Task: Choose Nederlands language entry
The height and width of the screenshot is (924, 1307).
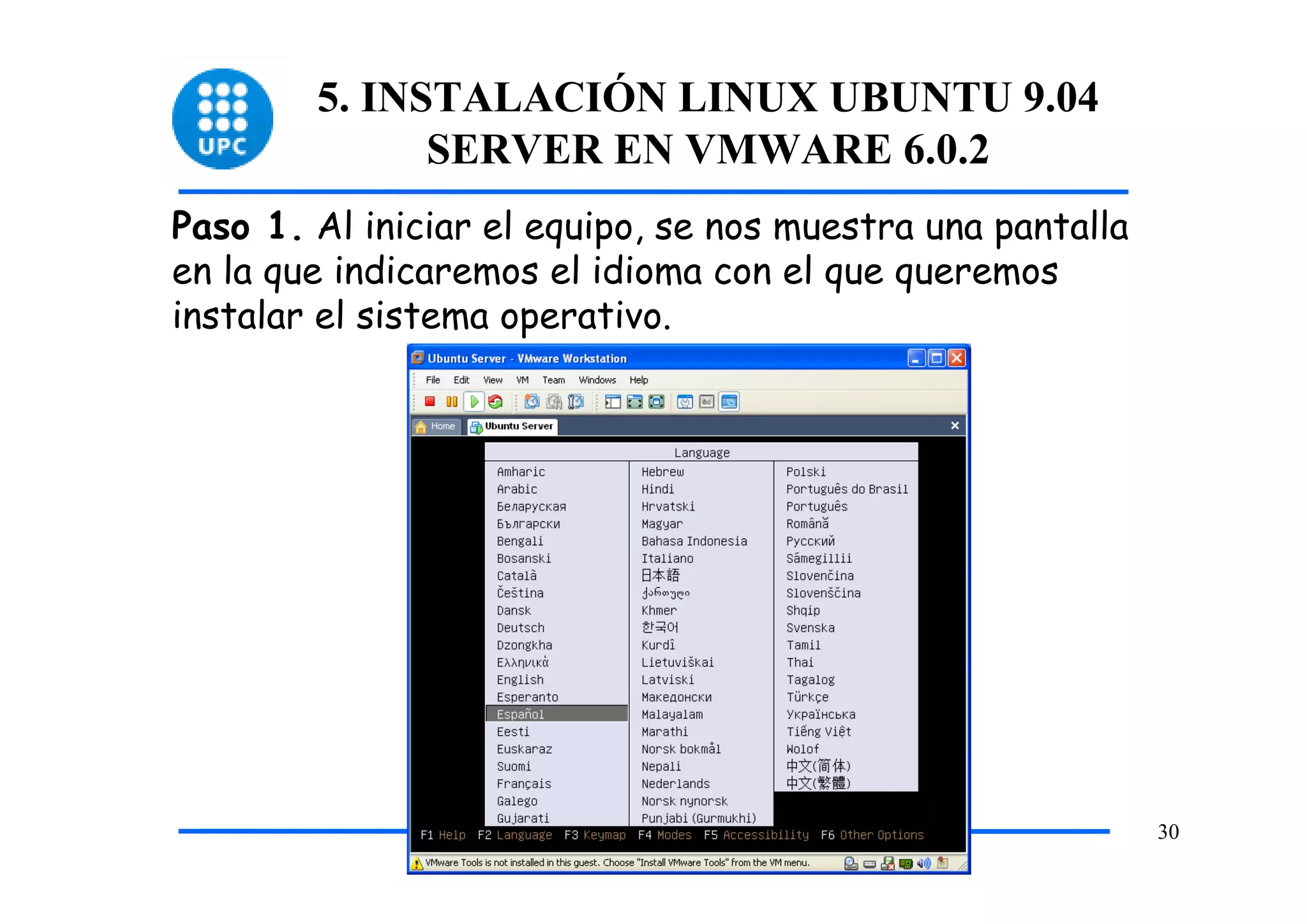Action: click(x=675, y=784)
